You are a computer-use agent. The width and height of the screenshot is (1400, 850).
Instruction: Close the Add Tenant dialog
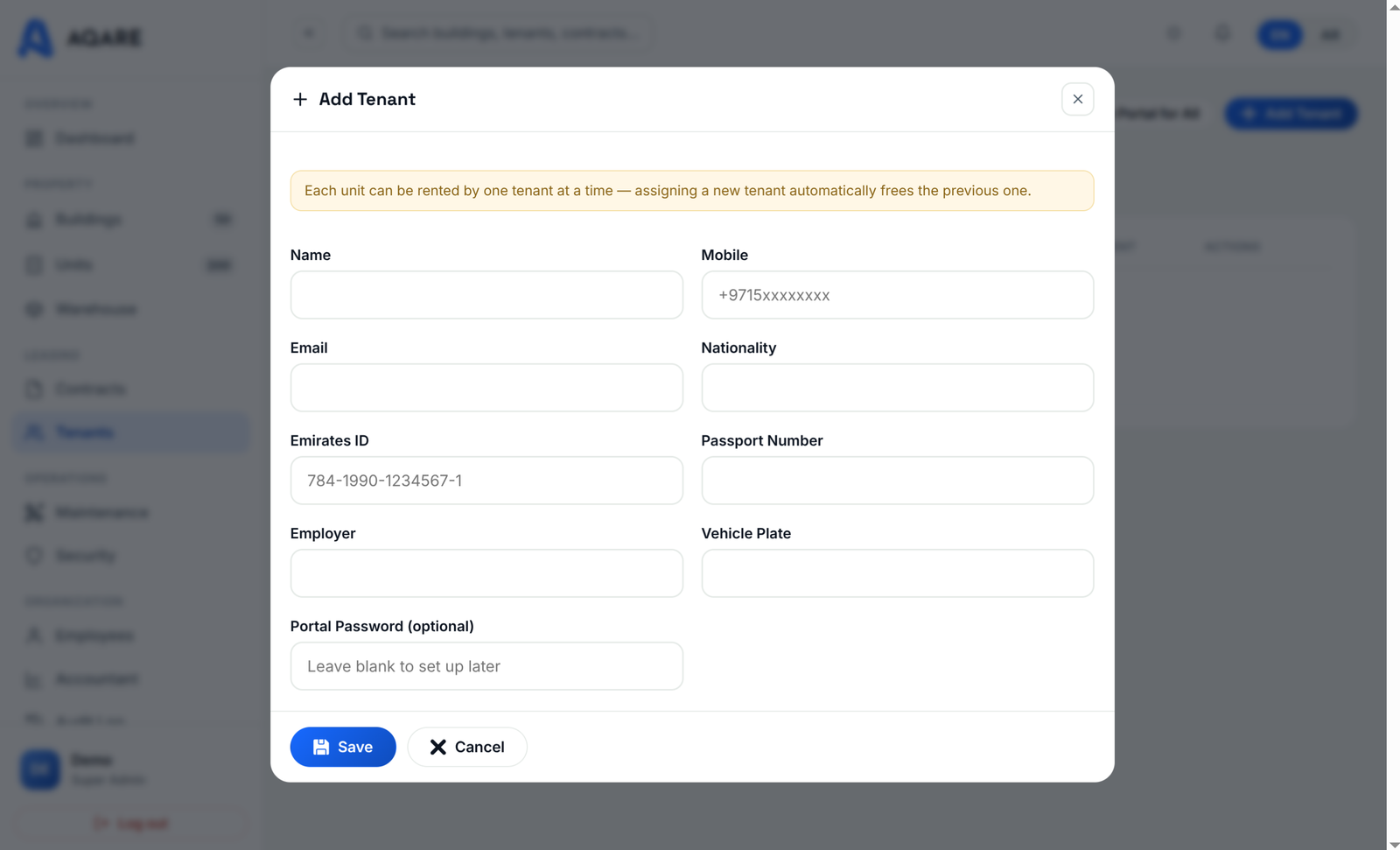(1077, 99)
